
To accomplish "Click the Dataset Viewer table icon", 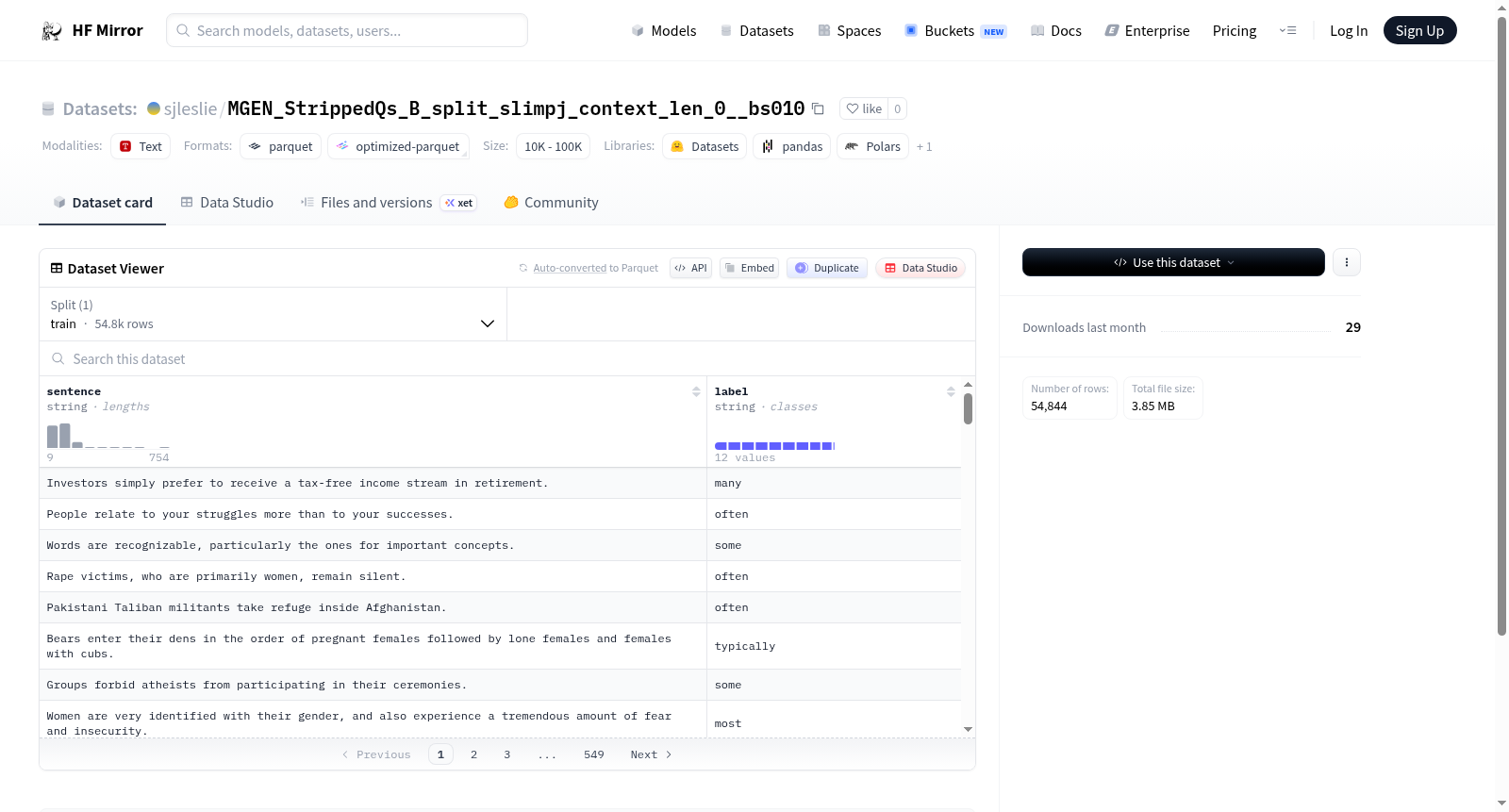I will coord(57,269).
